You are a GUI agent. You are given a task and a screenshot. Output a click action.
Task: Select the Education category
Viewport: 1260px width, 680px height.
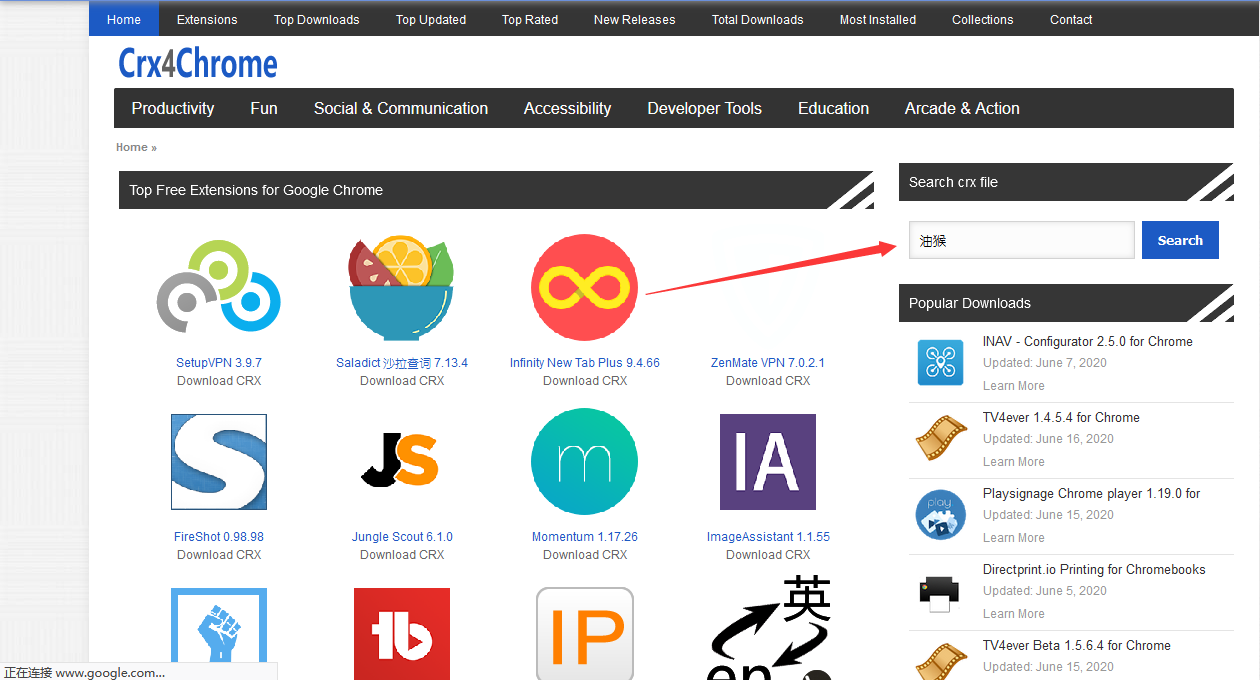click(833, 108)
